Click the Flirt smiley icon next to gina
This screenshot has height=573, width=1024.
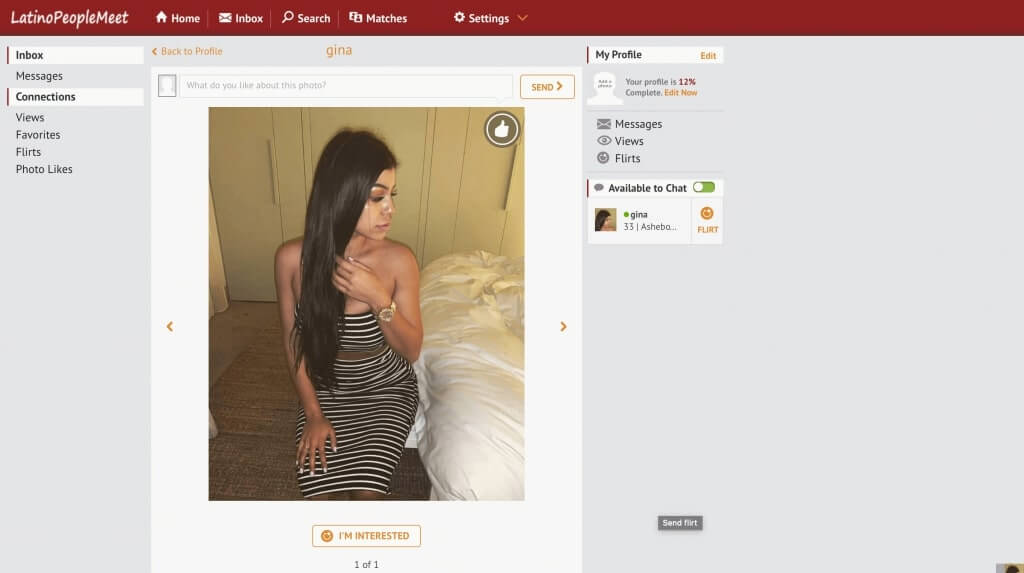click(707, 214)
